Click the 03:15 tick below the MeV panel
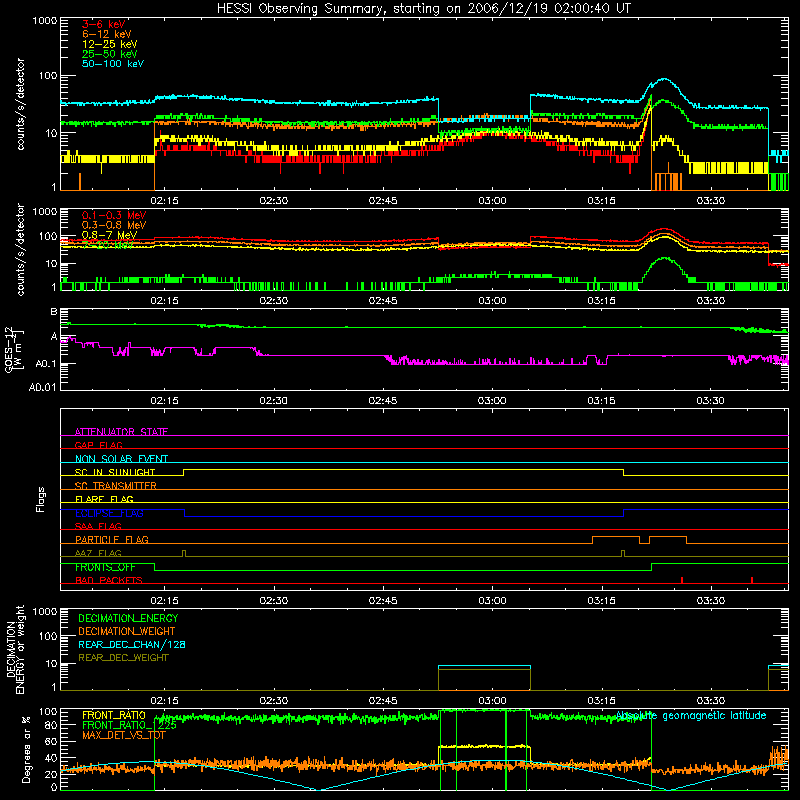 click(x=602, y=301)
